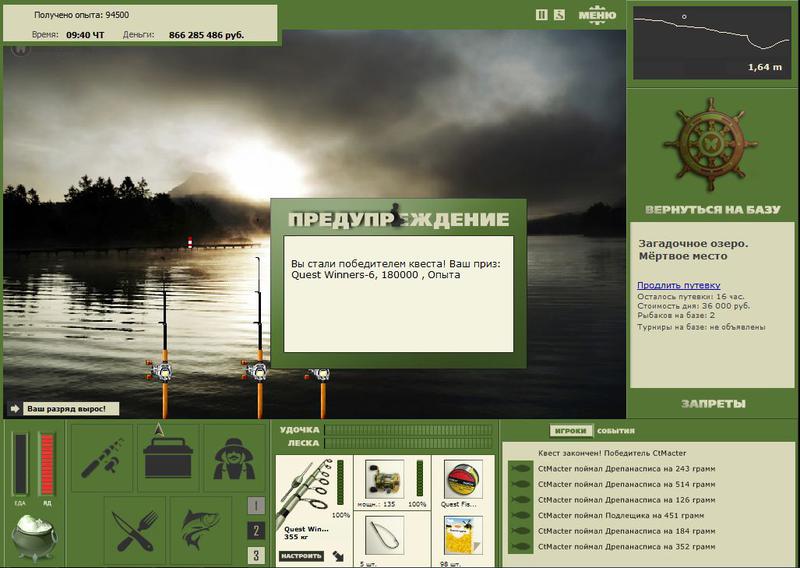The width and height of the screenshot is (800, 568).
Task: Click fish icon beside Дрепанасписа 243 грамм
Action: click(x=521, y=468)
